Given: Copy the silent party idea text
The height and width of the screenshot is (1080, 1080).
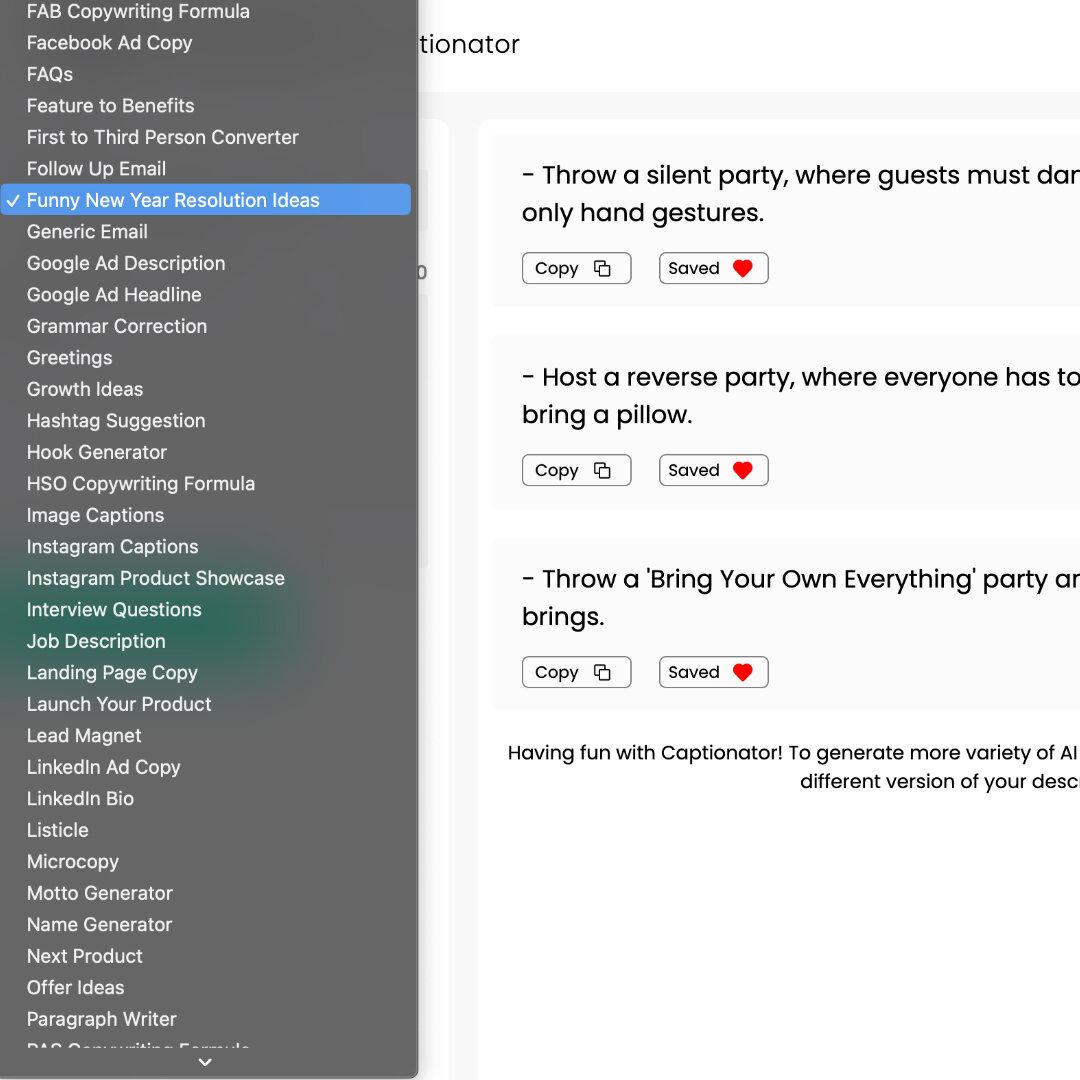Looking at the screenshot, I should [x=577, y=269].
